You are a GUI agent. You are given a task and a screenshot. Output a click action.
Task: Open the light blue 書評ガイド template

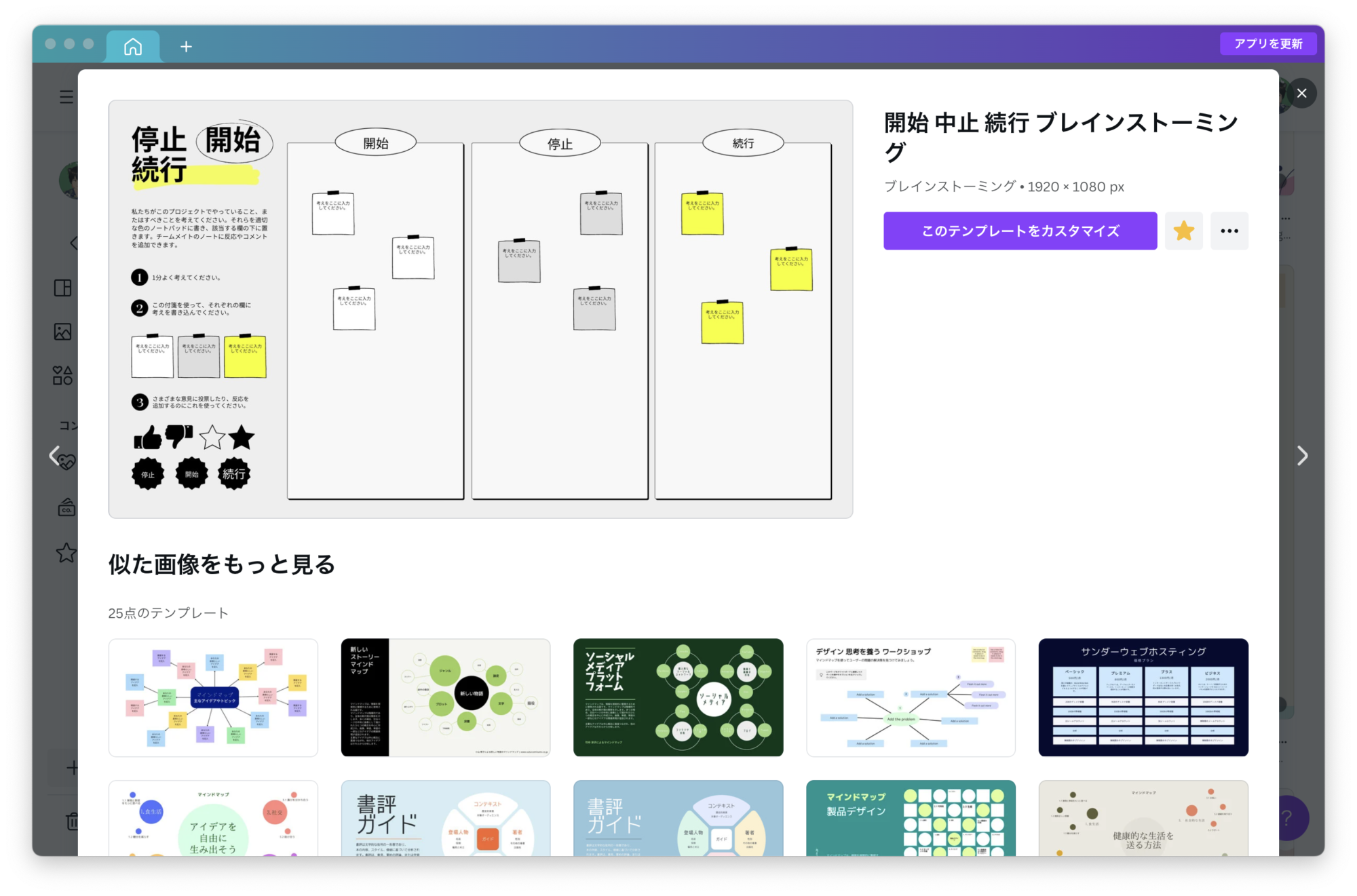click(445, 817)
